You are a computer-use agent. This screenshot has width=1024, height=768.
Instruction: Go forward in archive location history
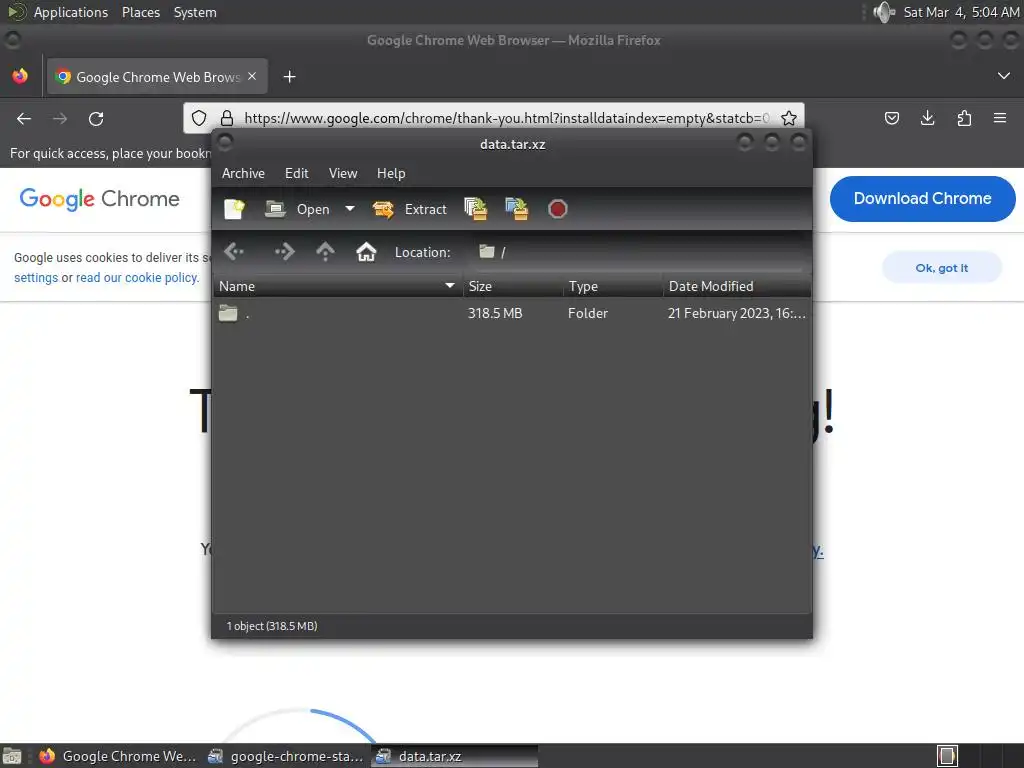tap(284, 251)
